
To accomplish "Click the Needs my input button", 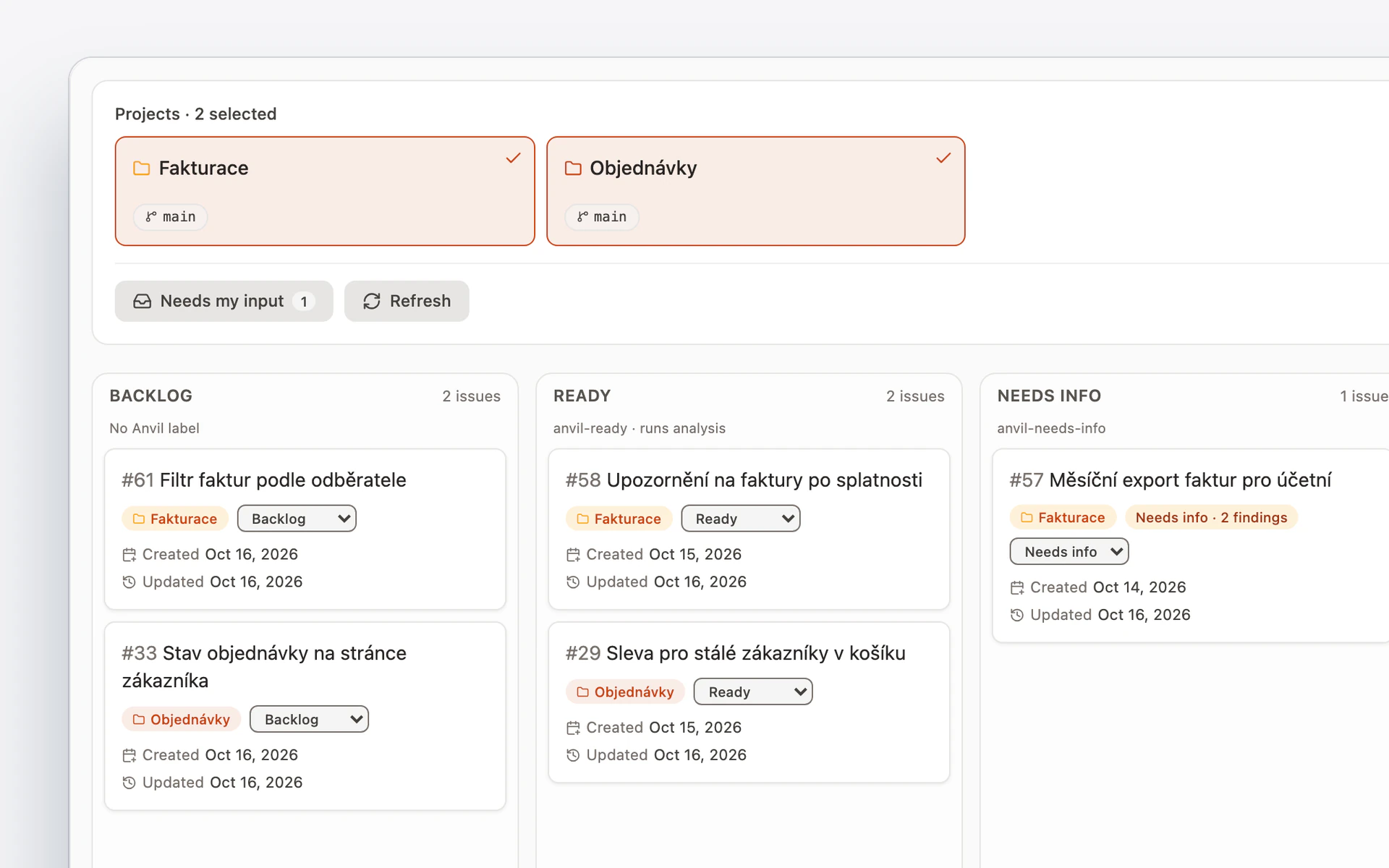I will (x=224, y=302).
